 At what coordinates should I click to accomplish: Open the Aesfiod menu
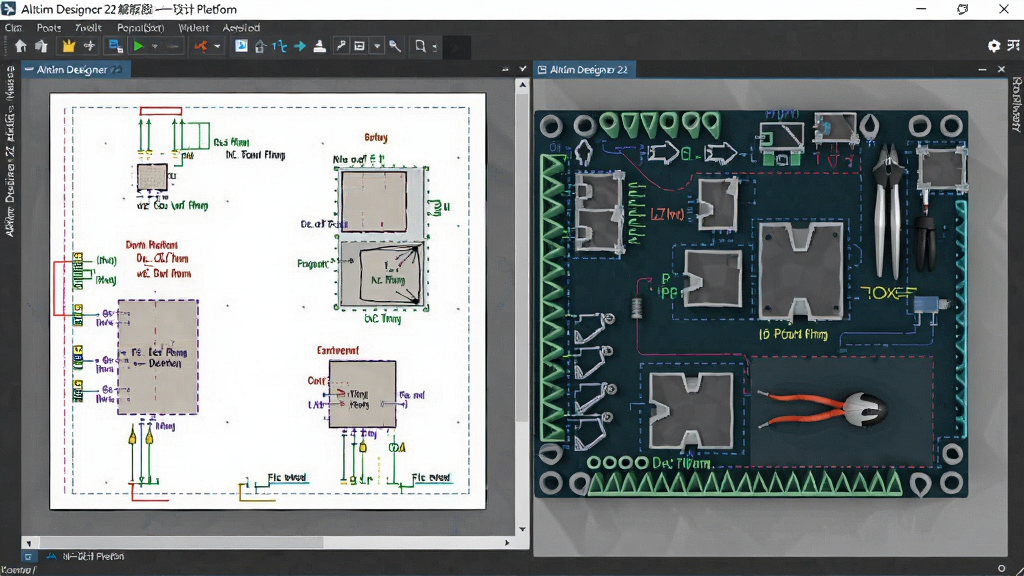(x=241, y=27)
